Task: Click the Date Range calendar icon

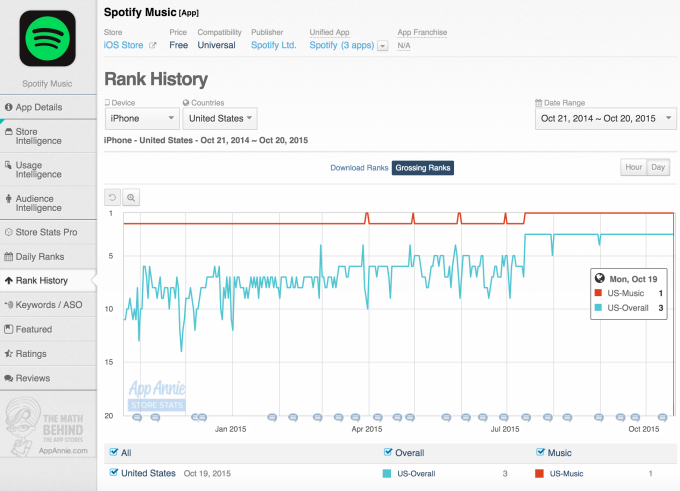Action: point(539,103)
